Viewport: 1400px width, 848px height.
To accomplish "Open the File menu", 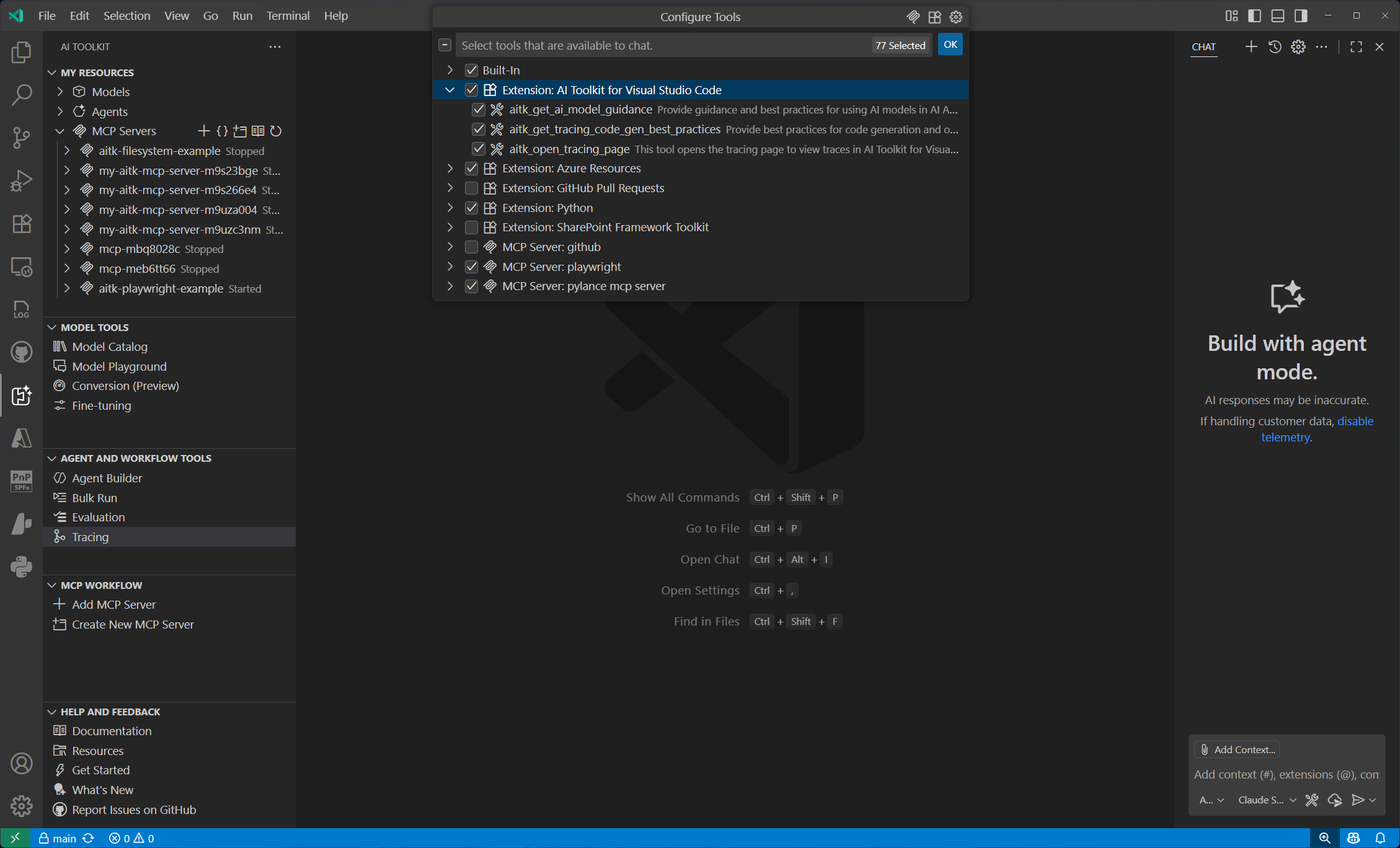I will click(47, 15).
